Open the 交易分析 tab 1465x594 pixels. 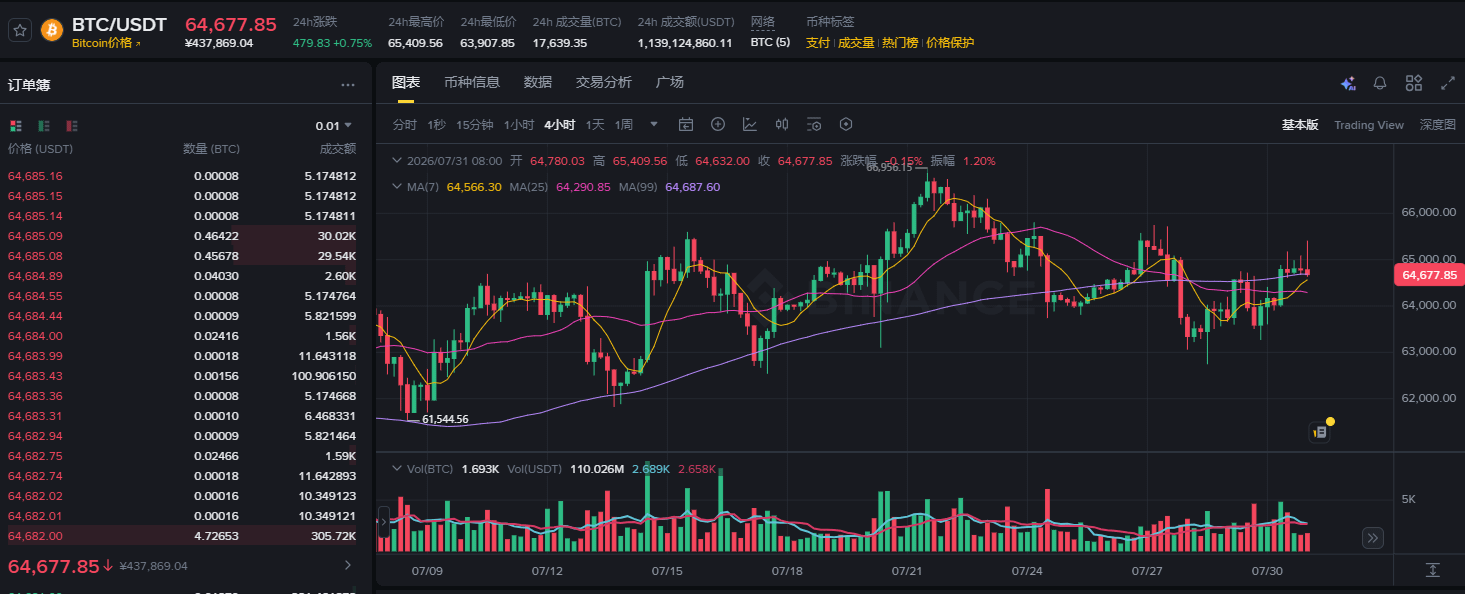pyautogui.click(x=604, y=82)
